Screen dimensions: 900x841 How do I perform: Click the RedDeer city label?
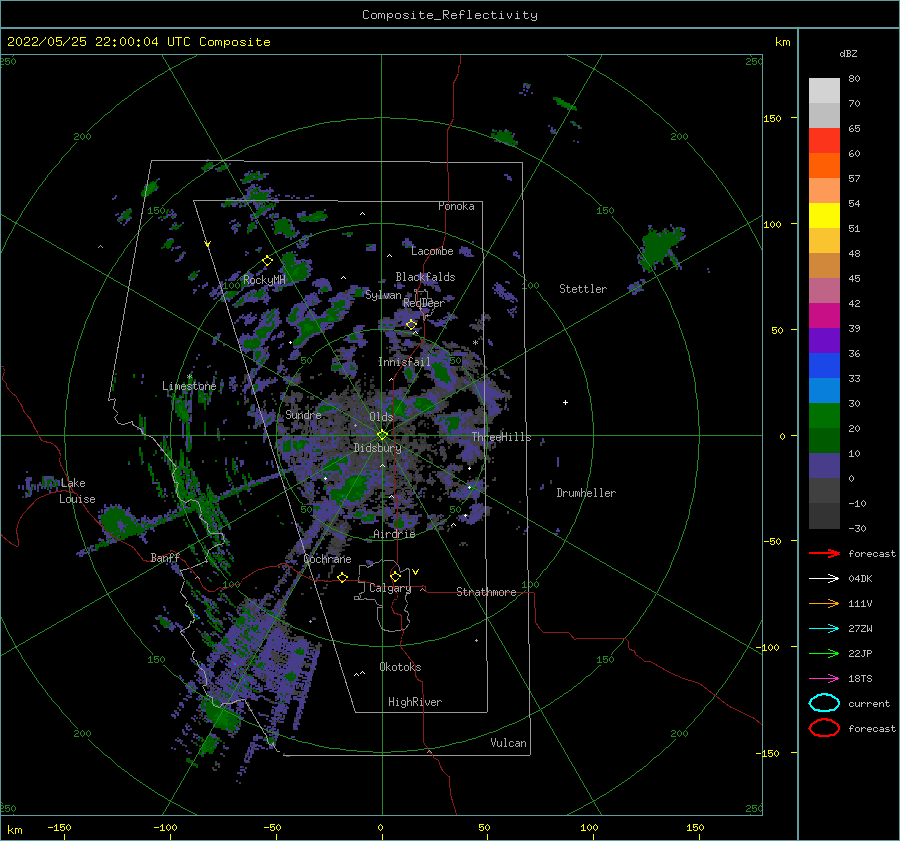424,303
